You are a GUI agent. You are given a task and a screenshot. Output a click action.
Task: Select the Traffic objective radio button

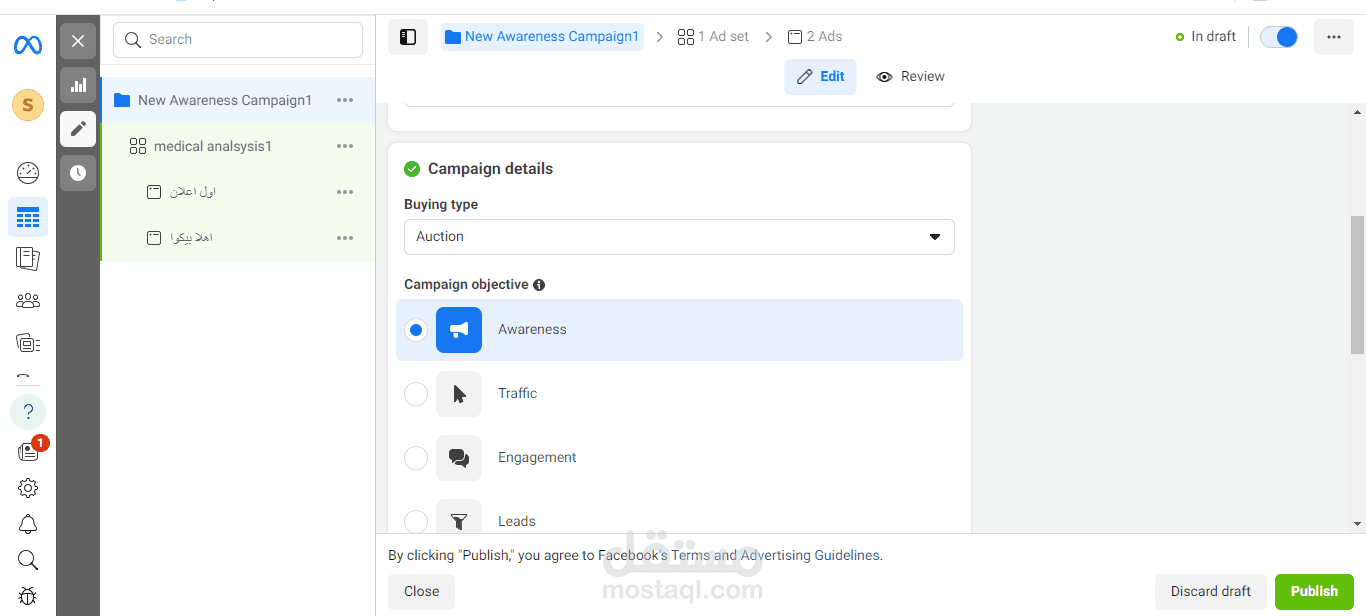[416, 394]
